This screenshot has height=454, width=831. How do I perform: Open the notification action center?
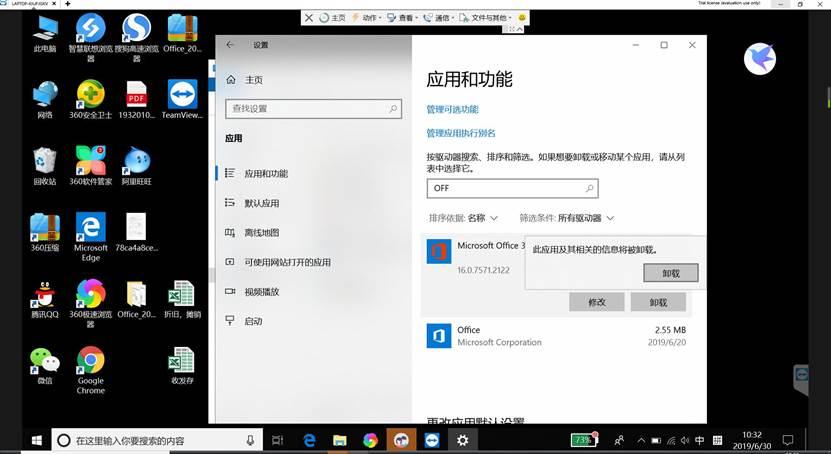[x=788, y=440]
